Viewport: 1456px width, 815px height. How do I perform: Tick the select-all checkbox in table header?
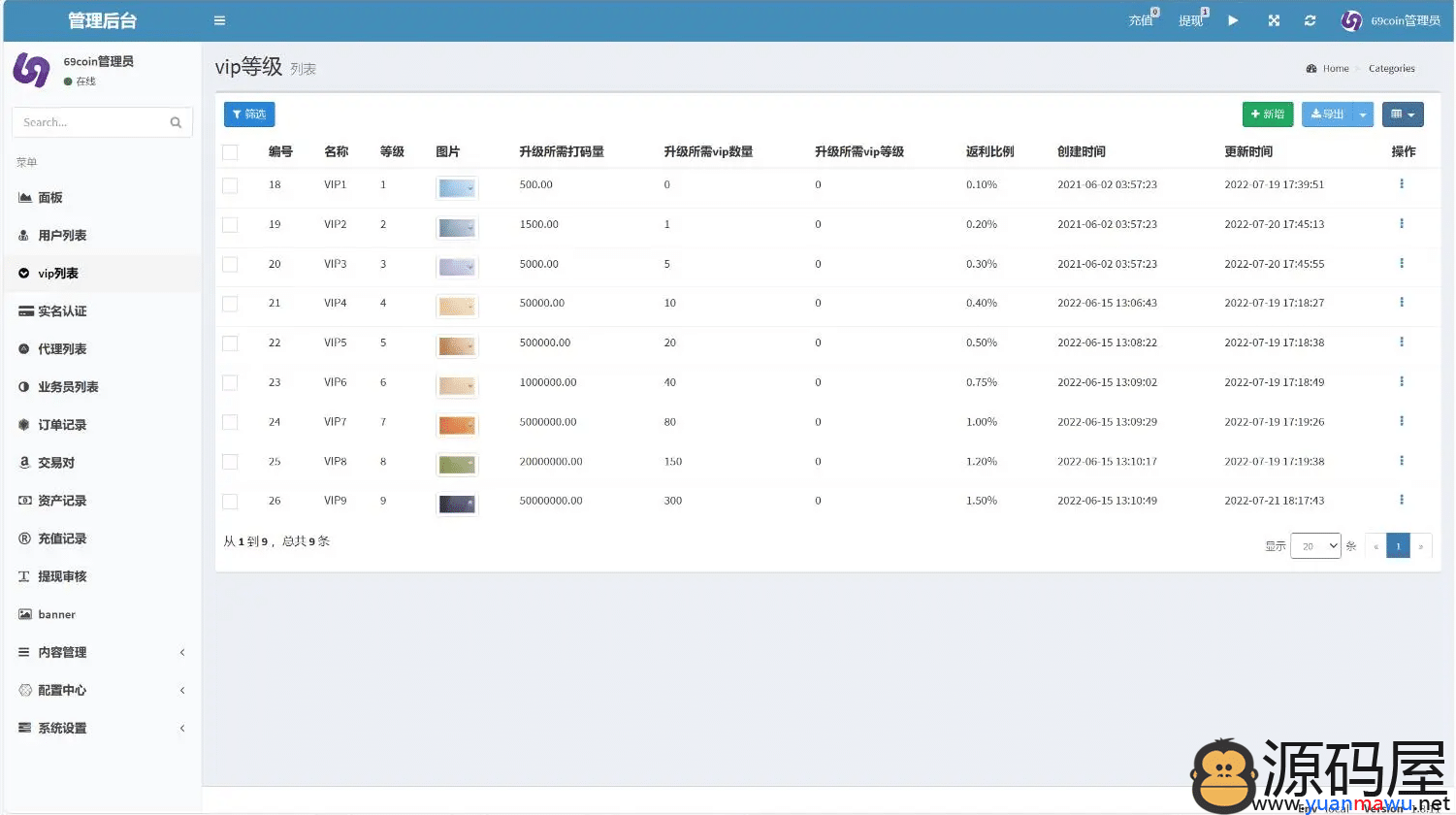(230, 151)
